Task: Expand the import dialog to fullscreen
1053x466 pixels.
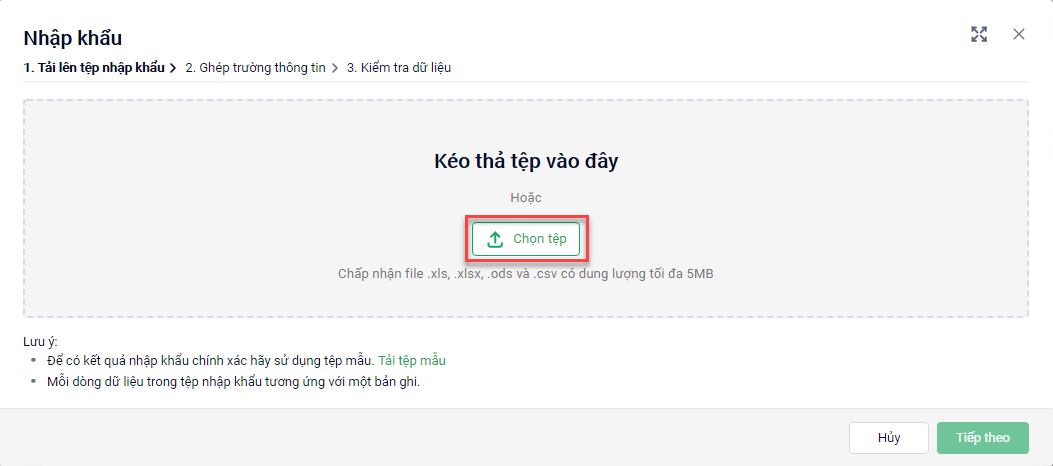Action: [x=979, y=35]
